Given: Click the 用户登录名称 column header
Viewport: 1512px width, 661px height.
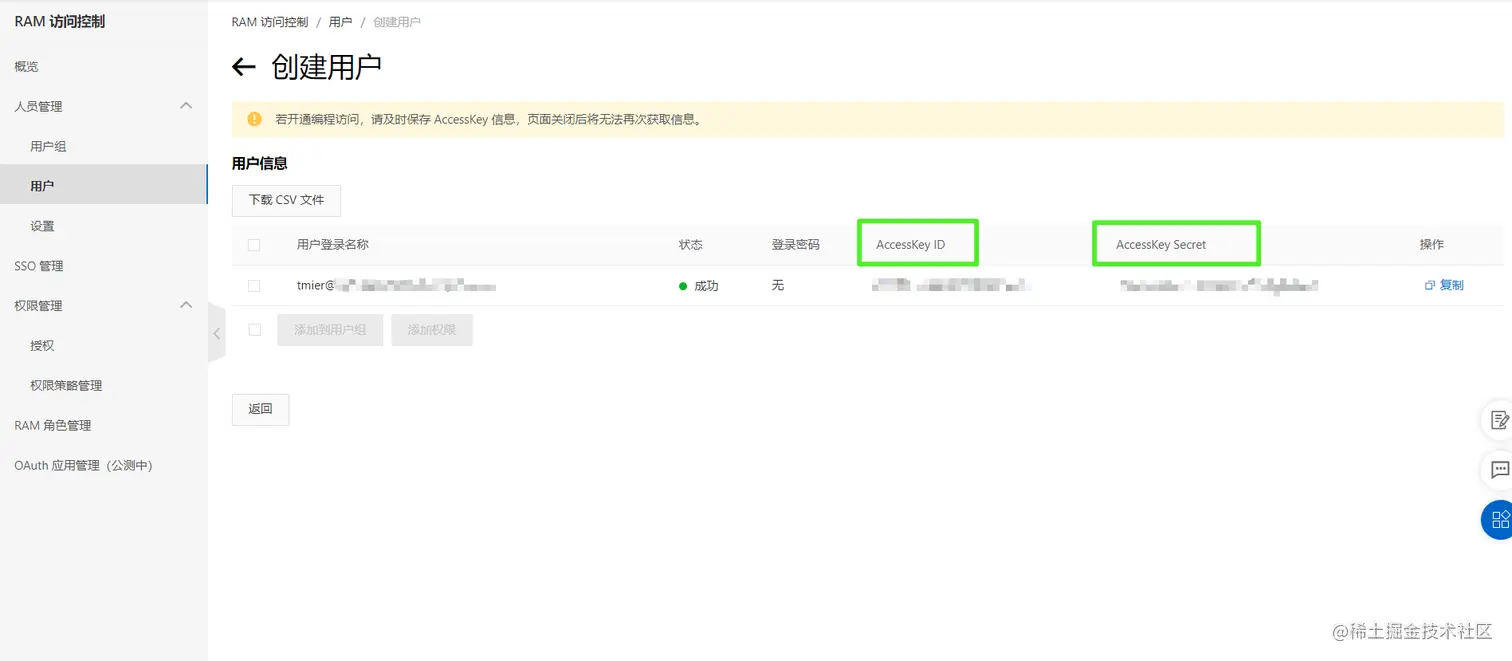Looking at the screenshot, I should click(x=333, y=245).
